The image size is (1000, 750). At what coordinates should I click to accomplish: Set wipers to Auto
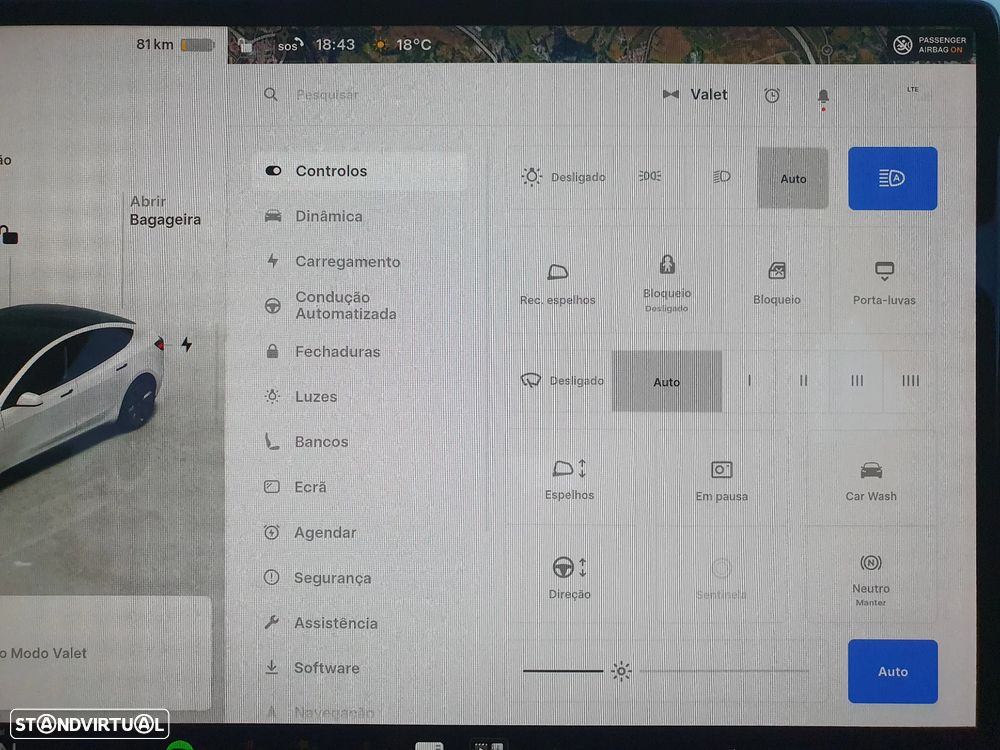pyautogui.click(x=666, y=381)
